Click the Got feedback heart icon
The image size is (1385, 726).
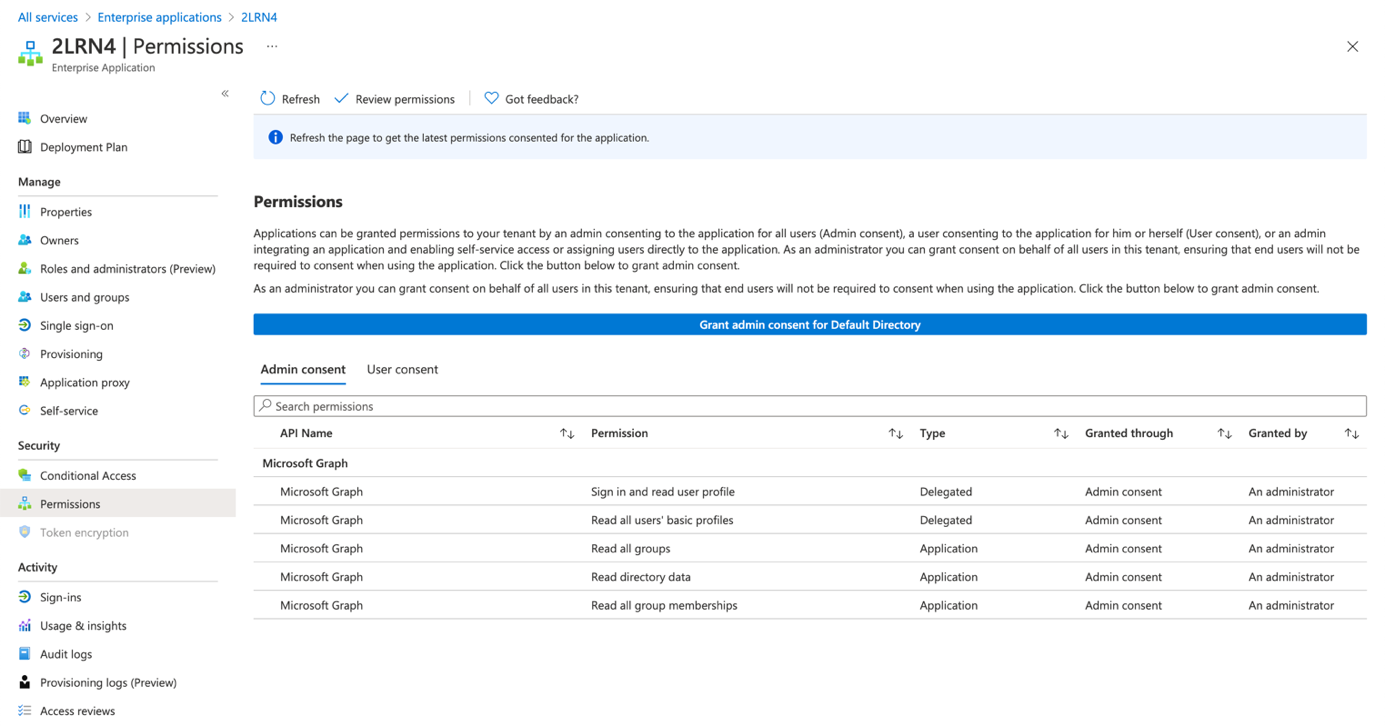click(491, 98)
